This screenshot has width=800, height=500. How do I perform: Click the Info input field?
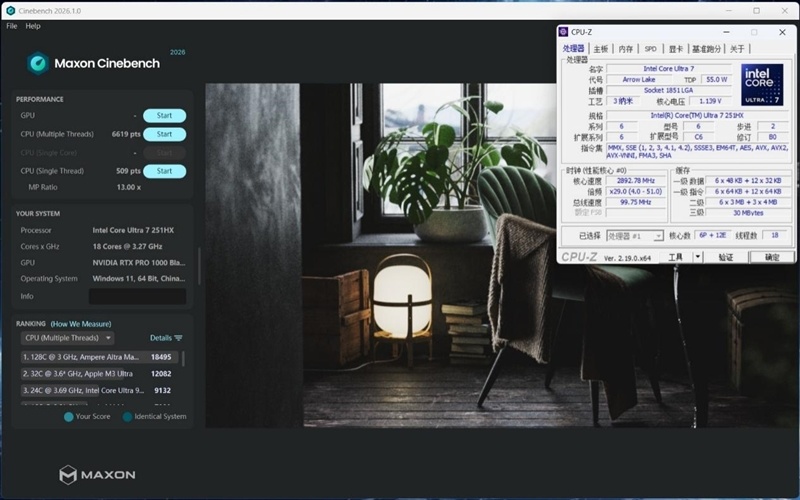[137, 296]
